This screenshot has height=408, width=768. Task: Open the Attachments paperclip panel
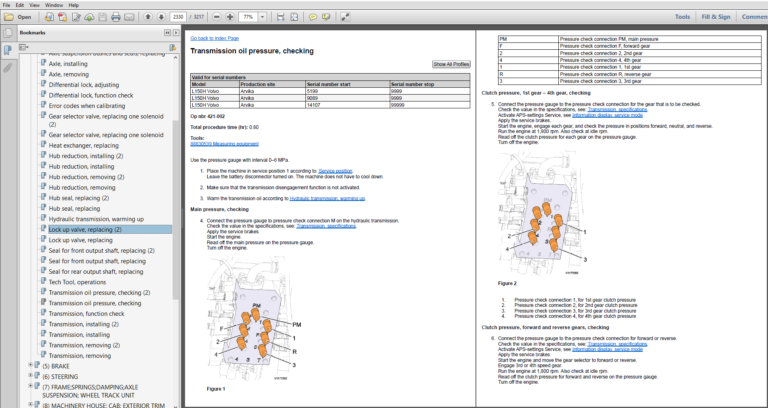click(x=8, y=67)
